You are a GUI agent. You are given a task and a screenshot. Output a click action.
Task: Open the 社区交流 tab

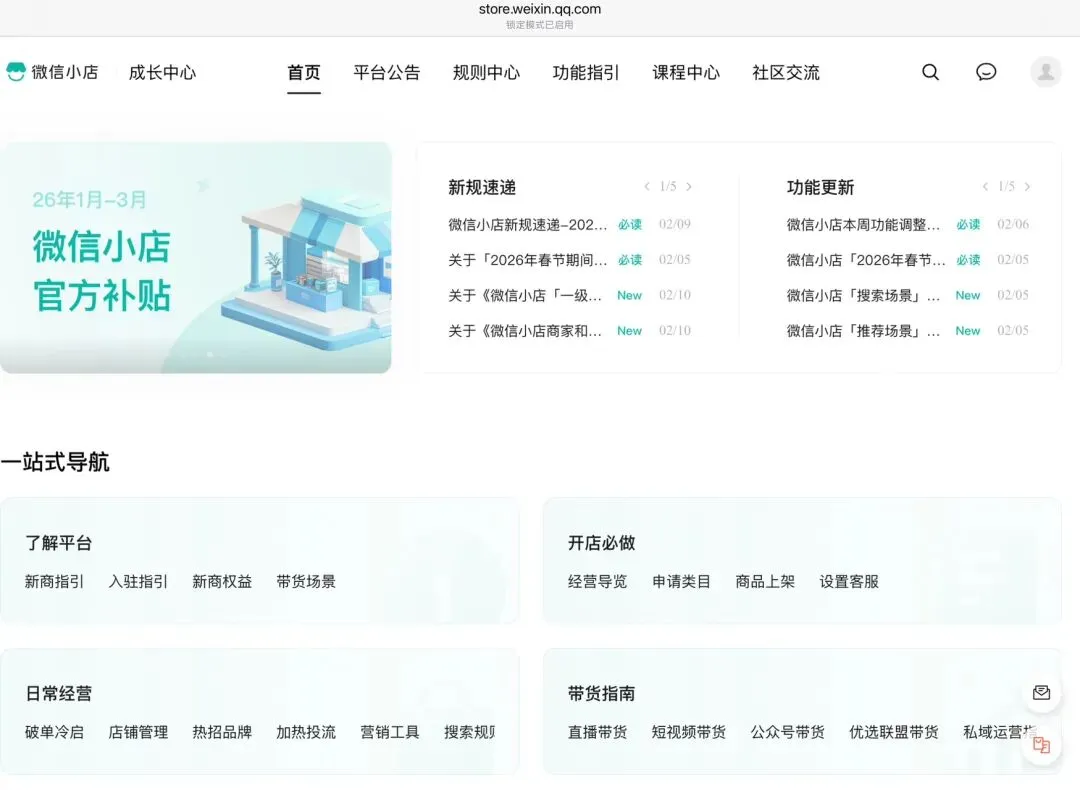click(786, 72)
